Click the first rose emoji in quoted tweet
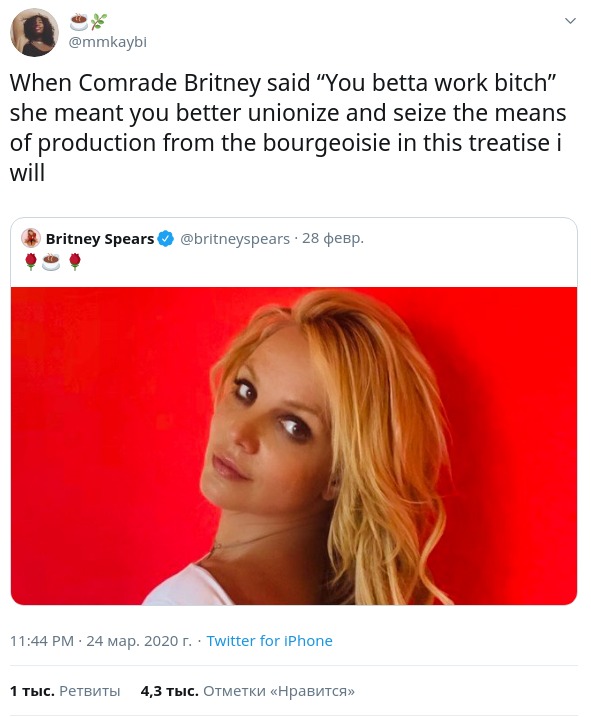591x717 pixels. coord(31,262)
